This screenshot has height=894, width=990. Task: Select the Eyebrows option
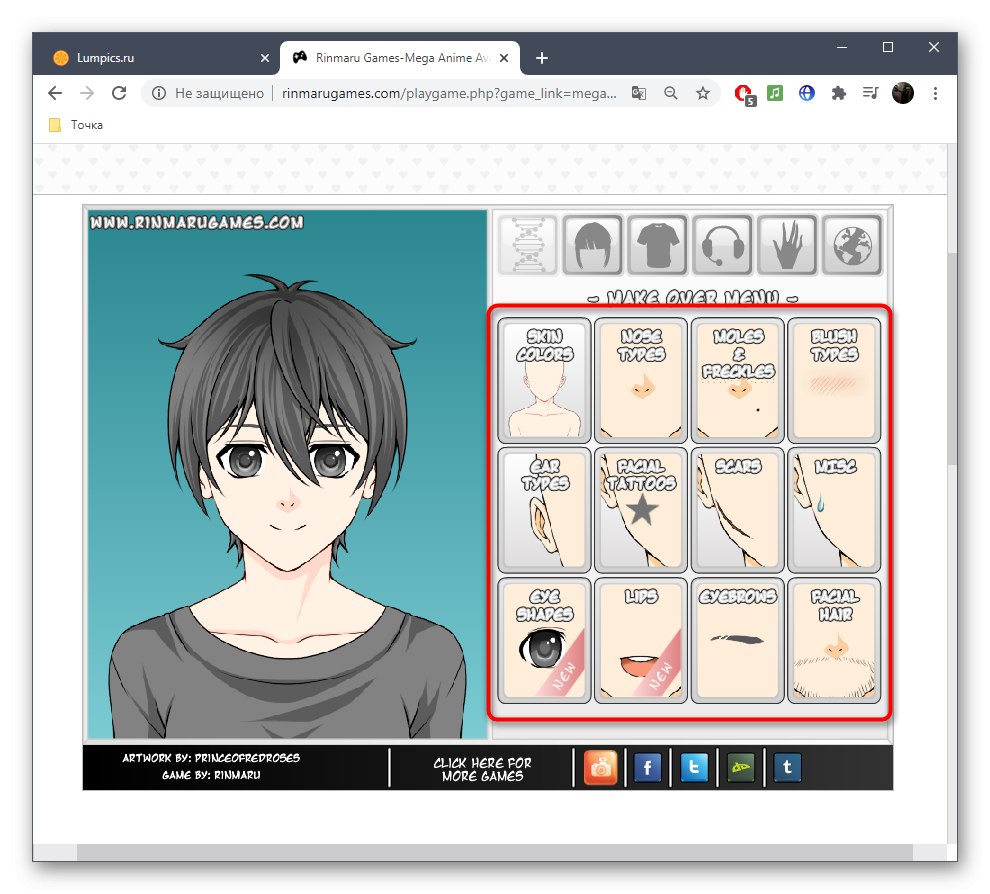[x=737, y=640]
